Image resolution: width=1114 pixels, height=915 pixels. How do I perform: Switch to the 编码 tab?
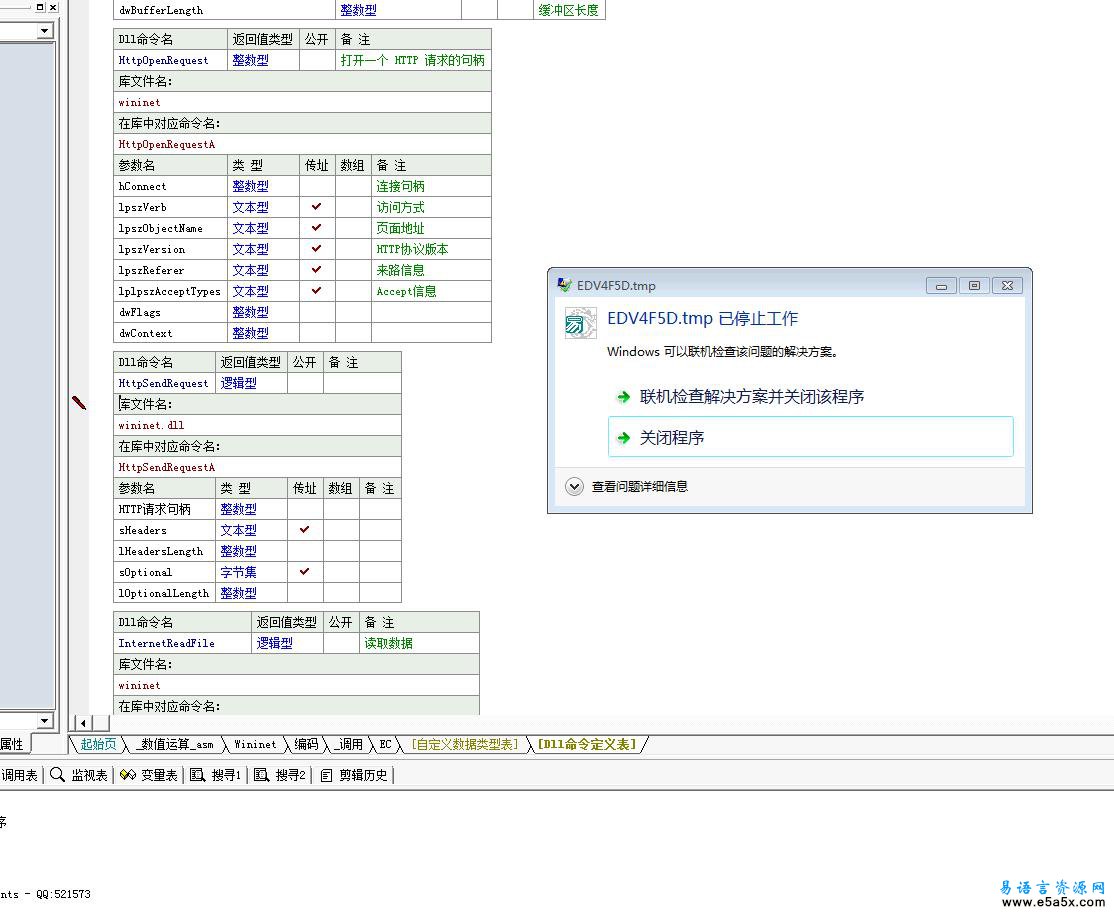(x=306, y=744)
